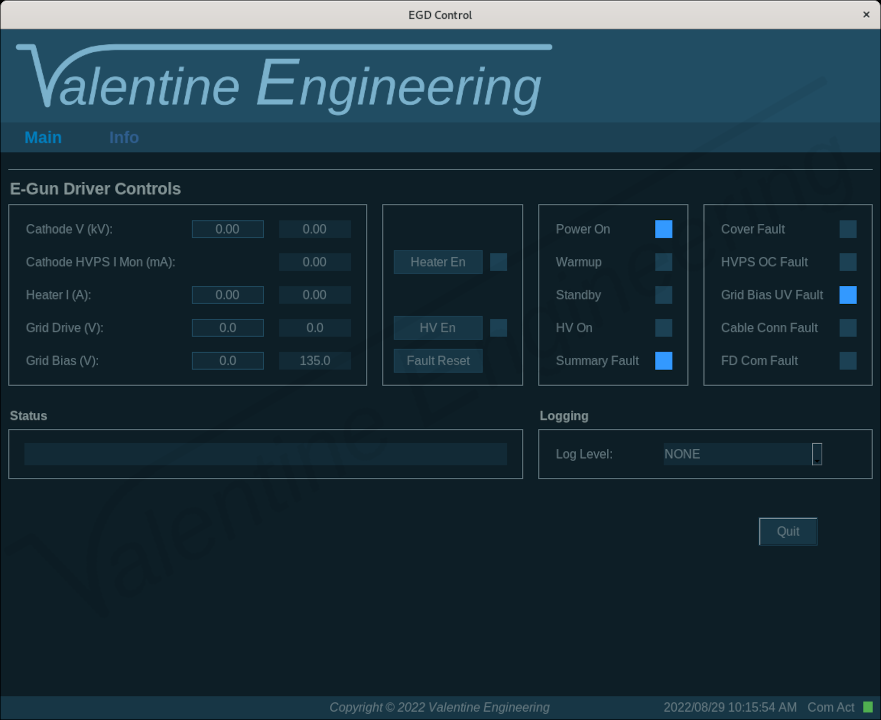Click the green Com Act indicator
Viewport: 881px width, 720px height.
point(868,707)
